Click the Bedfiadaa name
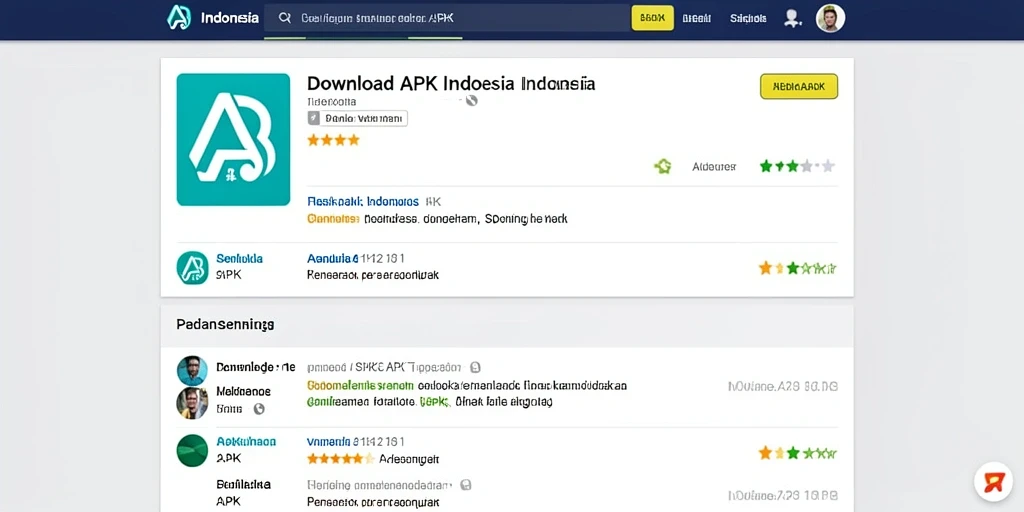The image size is (1024, 512). point(244,485)
